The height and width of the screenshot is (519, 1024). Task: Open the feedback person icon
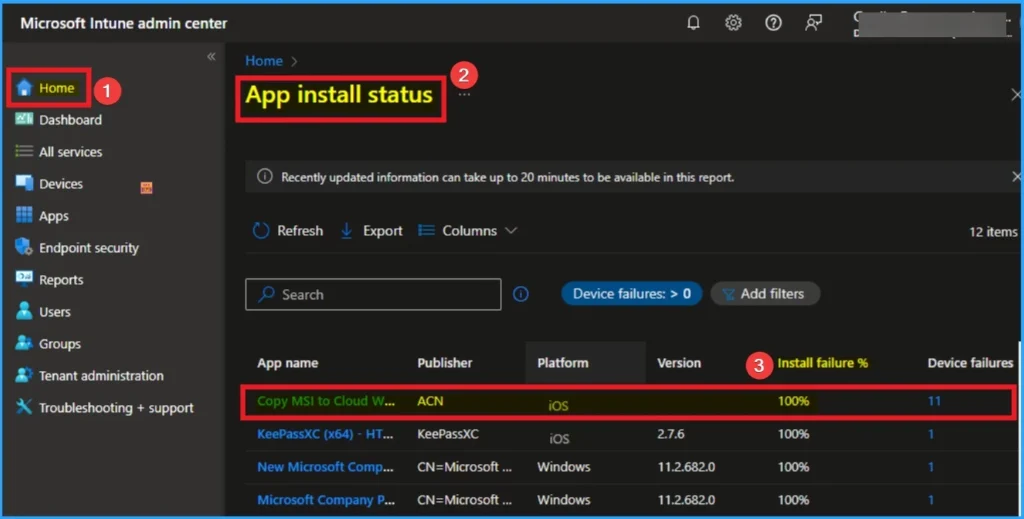(x=813, y=23)
